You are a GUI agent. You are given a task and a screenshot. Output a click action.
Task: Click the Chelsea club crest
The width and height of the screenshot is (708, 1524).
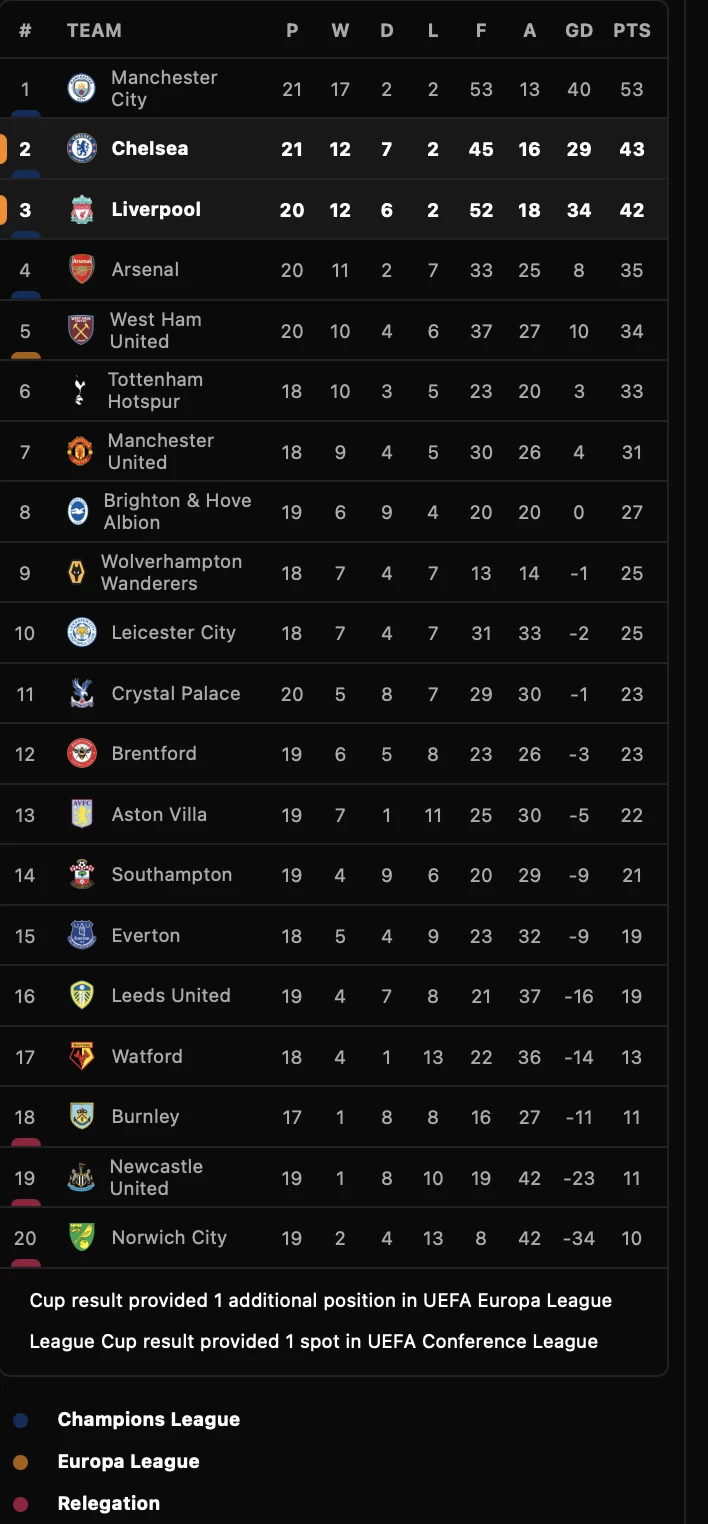point(81,149)
